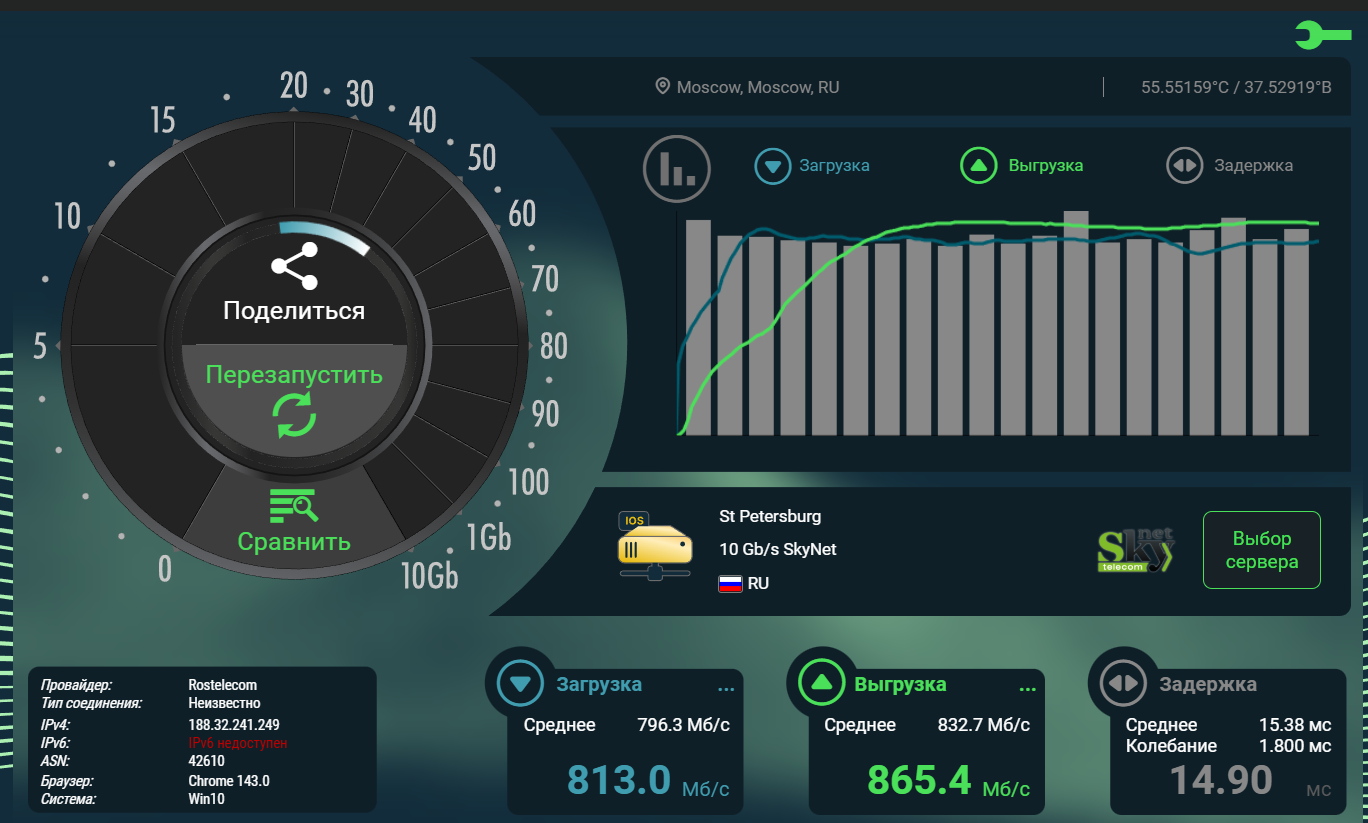Click the SkyNet telecom logo

[x=1135, y=550]
